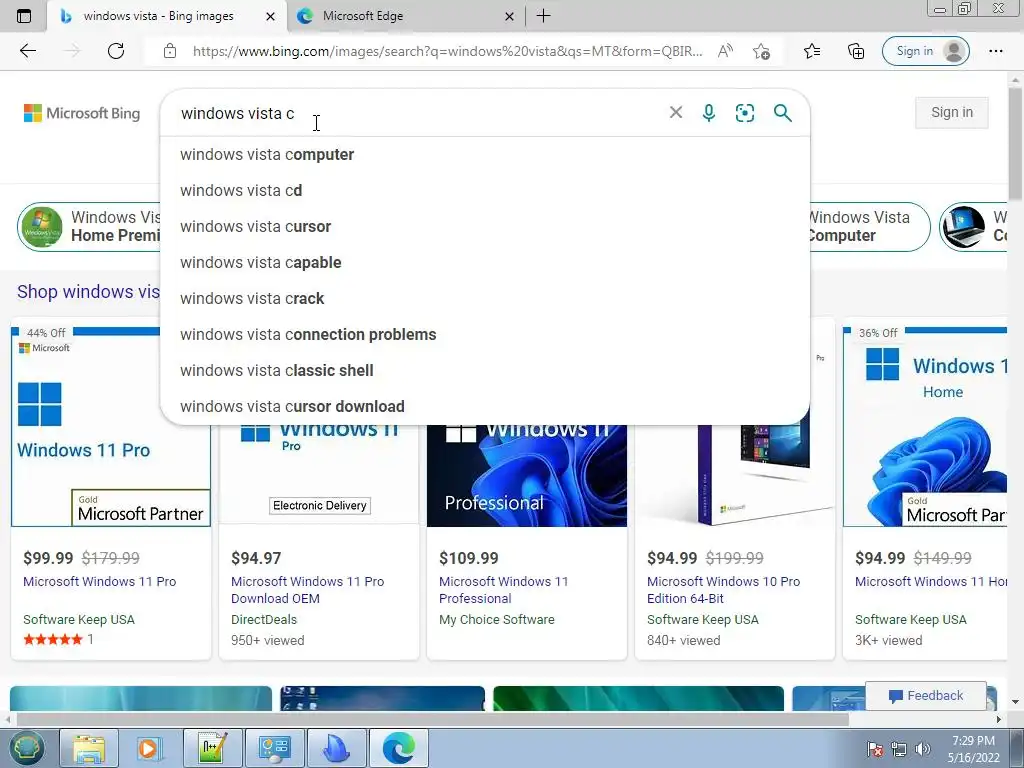
Task: Choose suggestion windows vista capable
Action: coord(485,263)
